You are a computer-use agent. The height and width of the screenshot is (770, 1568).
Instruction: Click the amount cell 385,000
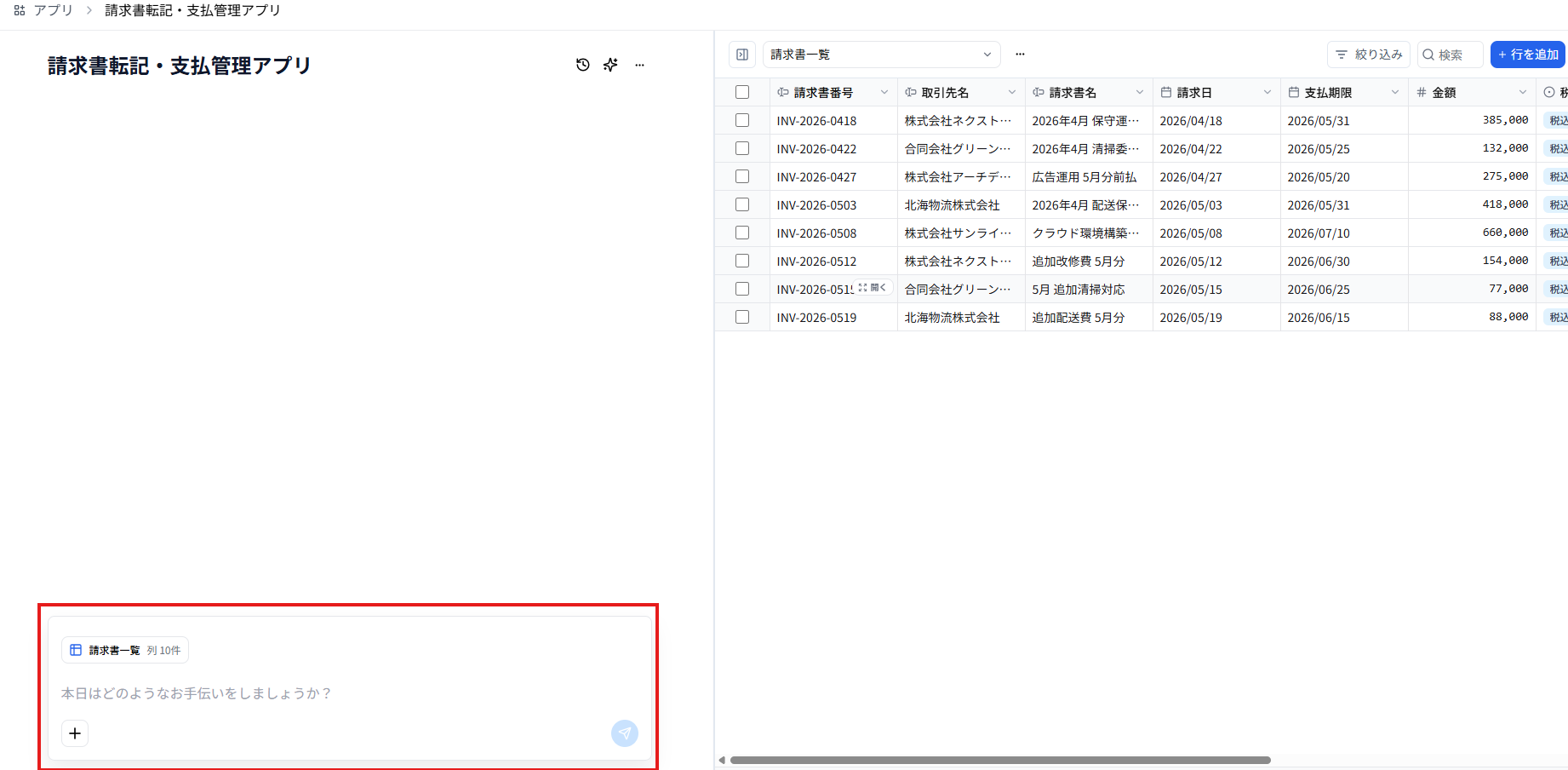(1472, 120)
